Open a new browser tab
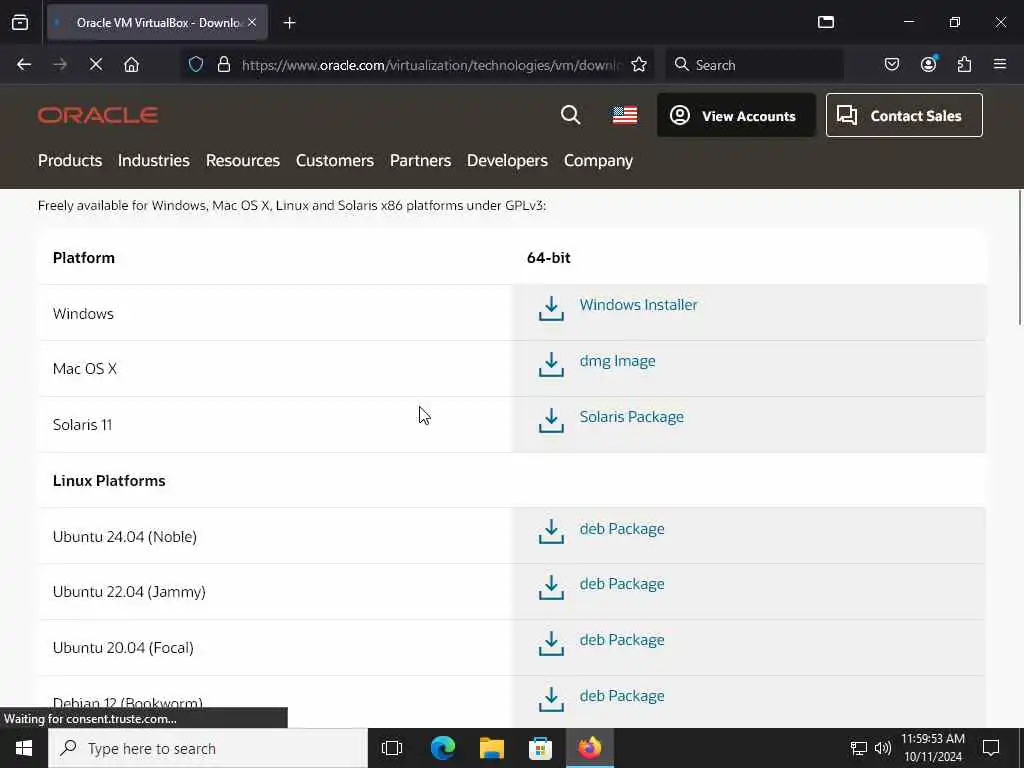Viewport: 1024px width, 768px height. pos(289,23)
